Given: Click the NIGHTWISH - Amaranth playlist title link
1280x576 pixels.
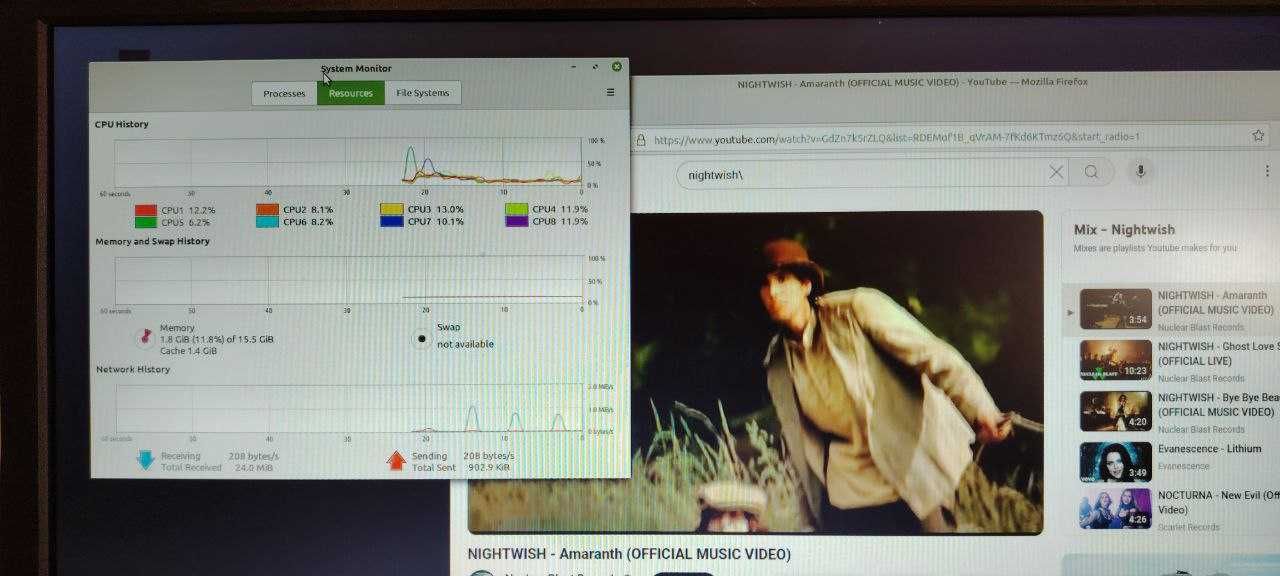Looking at the screenshot, I should pos(1216,303).
